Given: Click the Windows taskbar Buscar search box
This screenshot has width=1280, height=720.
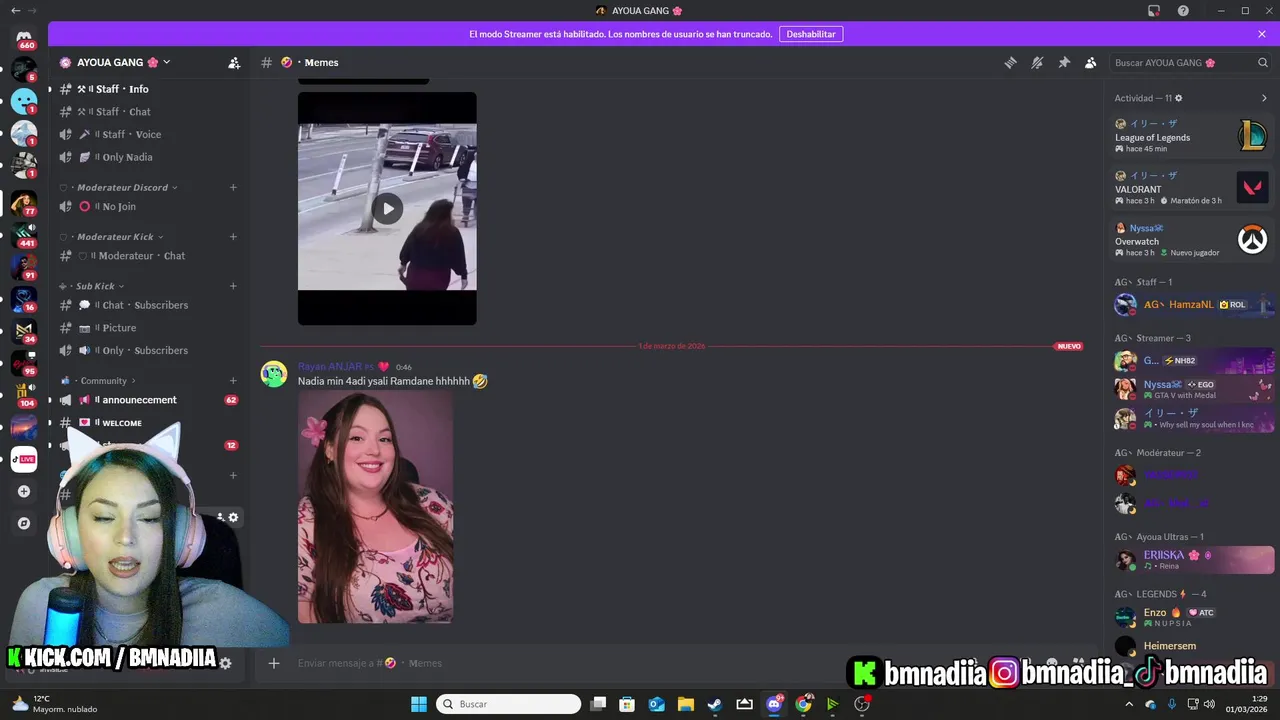Looking at the screenshot, I should coord(509,704).
